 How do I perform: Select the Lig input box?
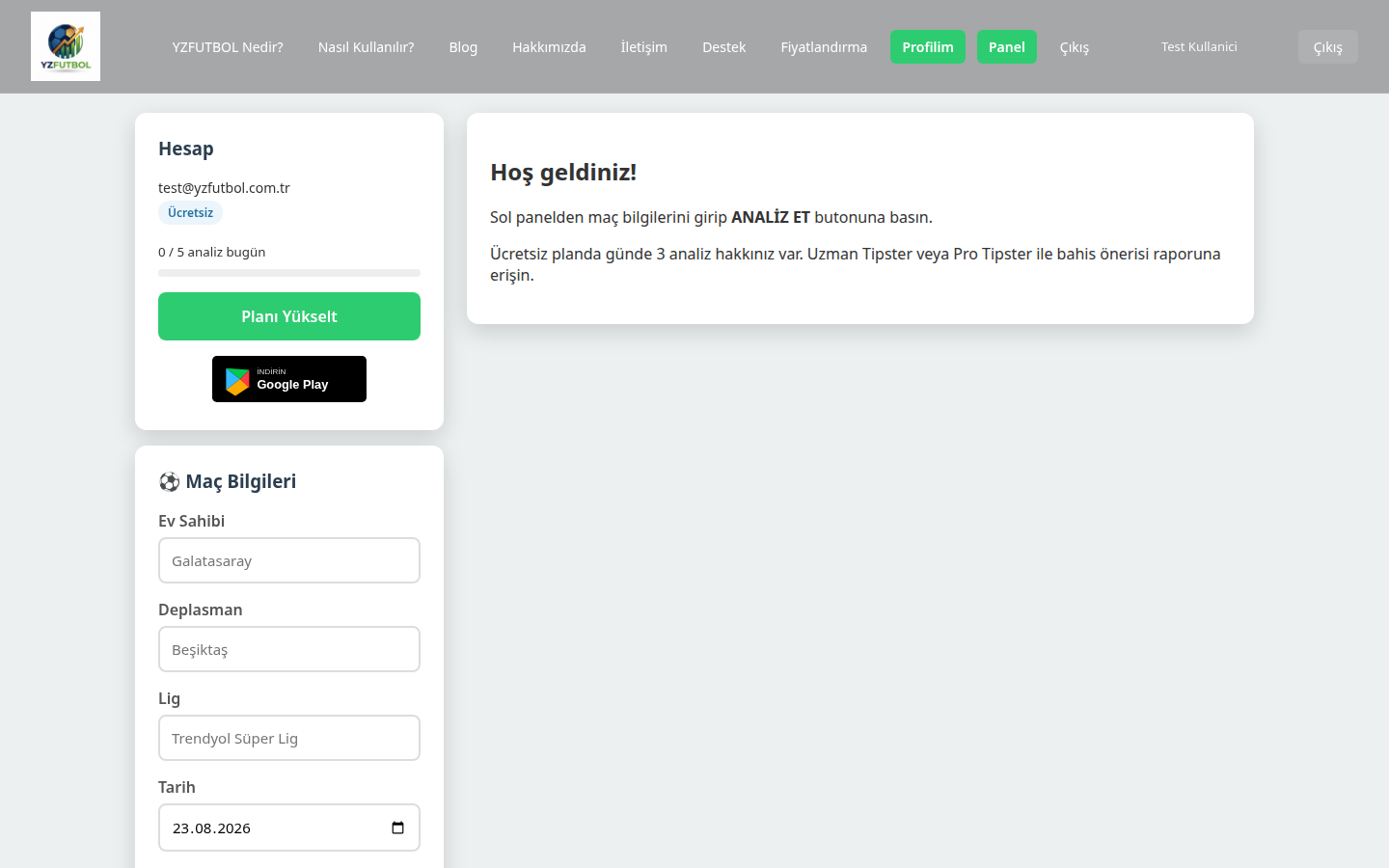tap(289, 738)
